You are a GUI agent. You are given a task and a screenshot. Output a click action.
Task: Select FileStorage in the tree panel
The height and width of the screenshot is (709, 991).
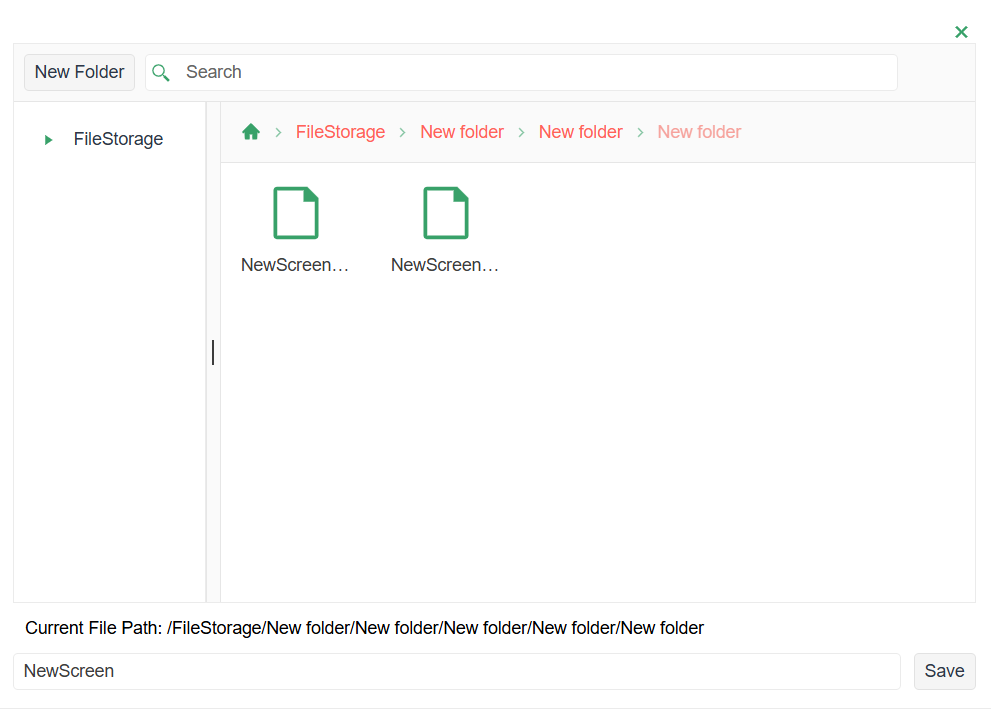[x=118, y=139]
